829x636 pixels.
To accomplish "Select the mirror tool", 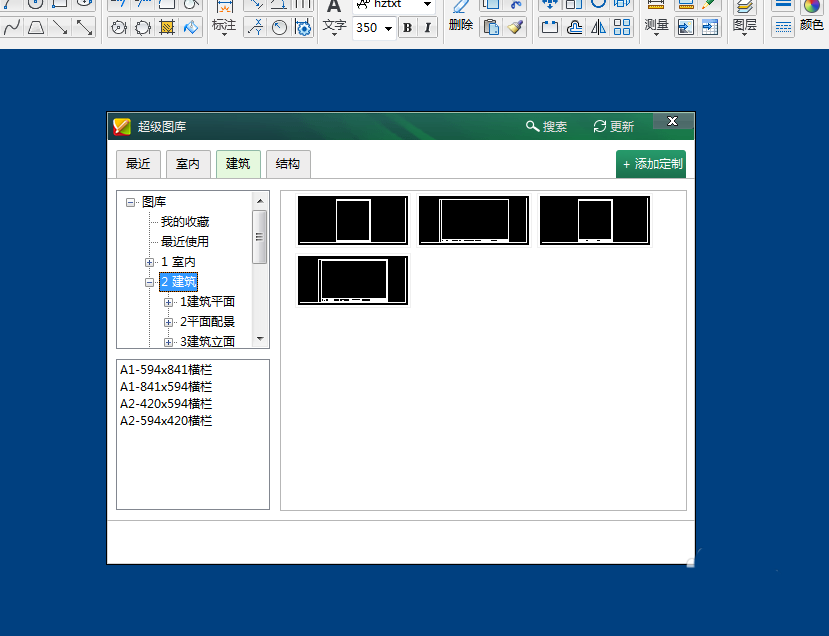I will point(598,27).
